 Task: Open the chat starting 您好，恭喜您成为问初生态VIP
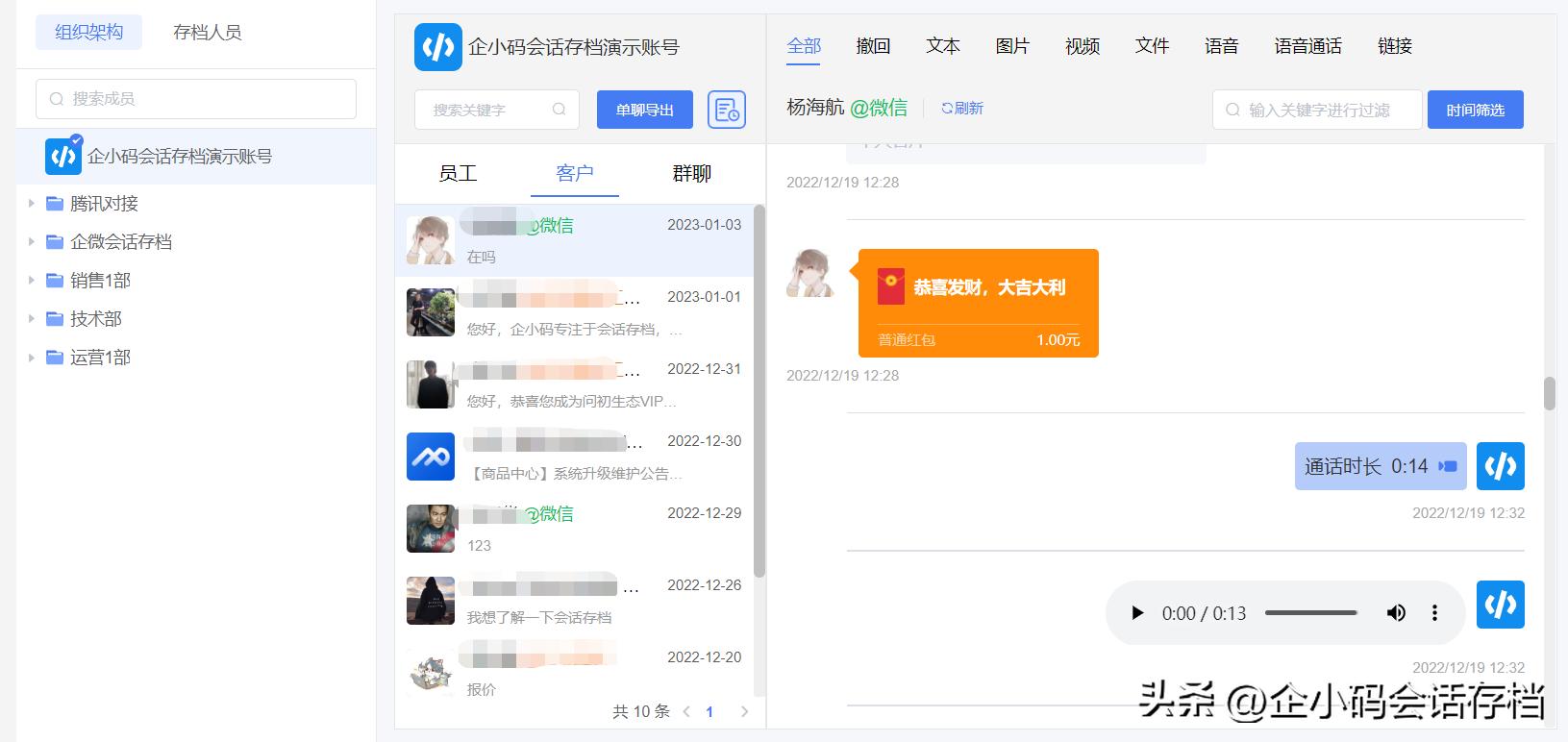(x=574, y=385)
